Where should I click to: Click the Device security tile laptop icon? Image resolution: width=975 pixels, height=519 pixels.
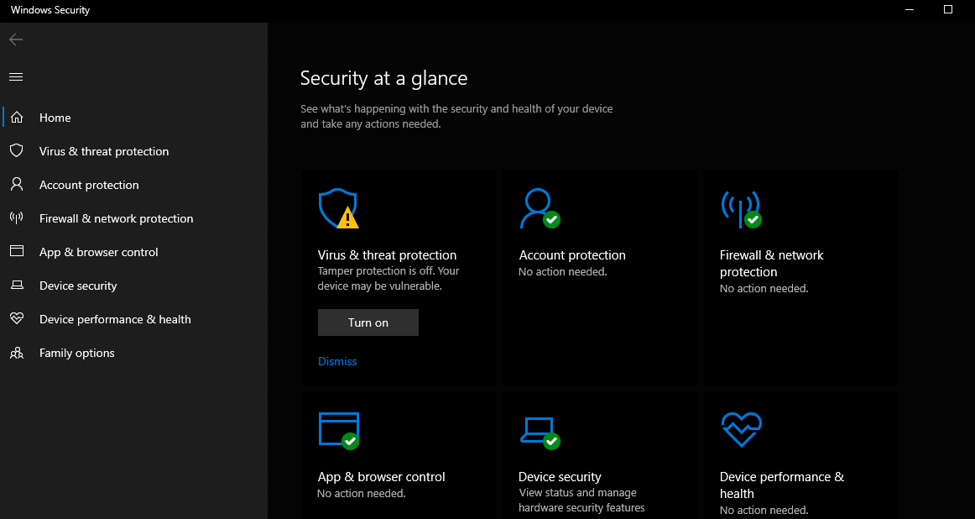[x=539, y=433]
